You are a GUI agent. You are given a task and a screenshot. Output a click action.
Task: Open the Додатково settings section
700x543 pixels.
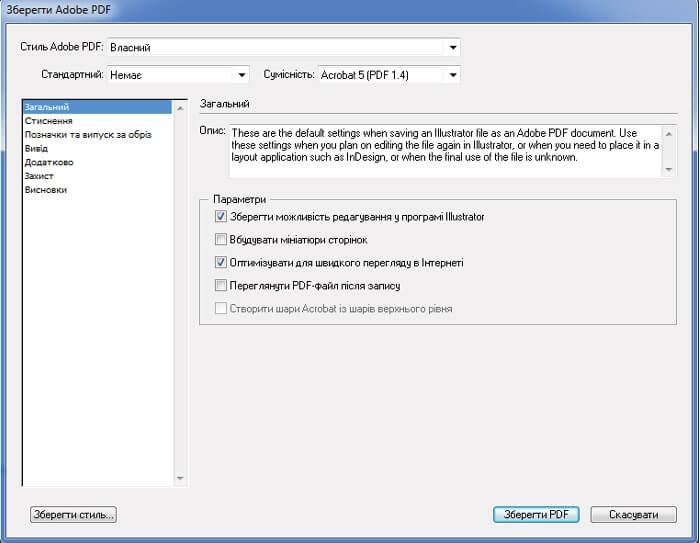click(49, 162)
